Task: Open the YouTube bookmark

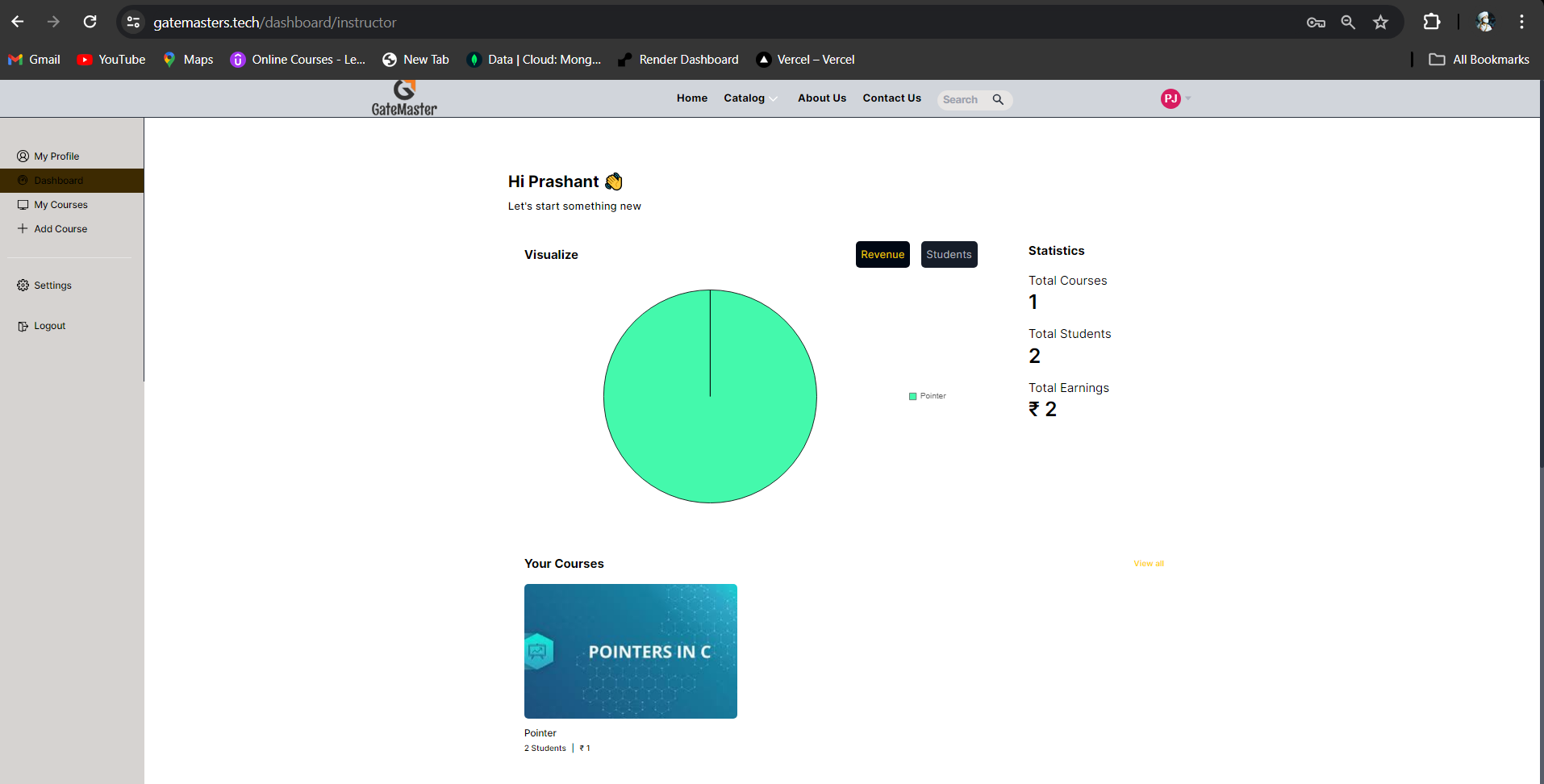Action: 111,59
